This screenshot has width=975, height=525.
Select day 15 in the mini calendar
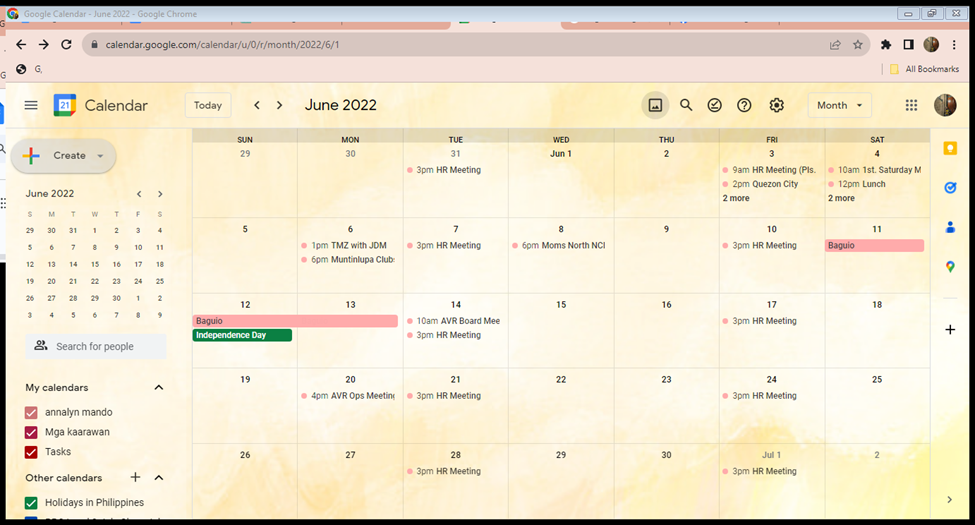pyautogui.click(x=95, y=264)
